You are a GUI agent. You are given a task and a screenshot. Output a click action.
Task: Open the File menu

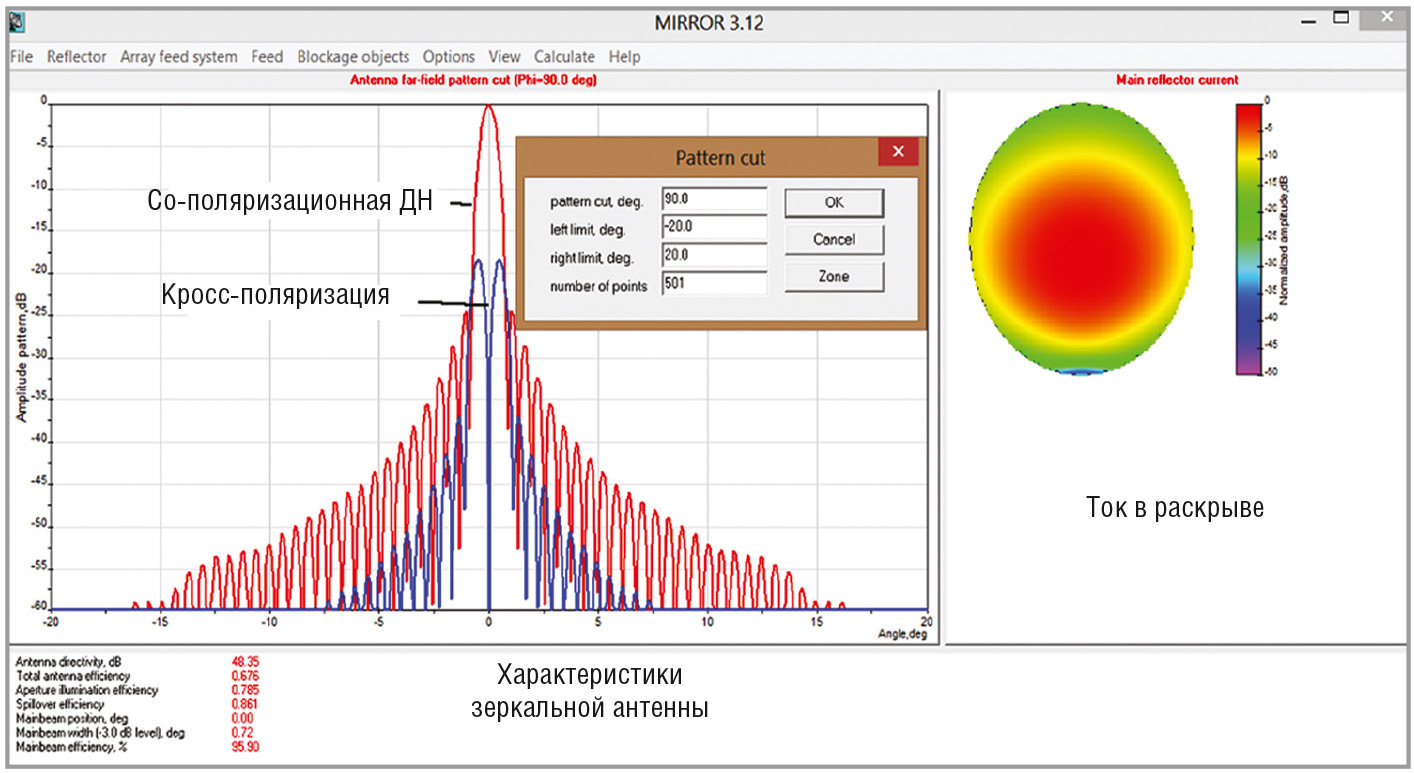21,57
